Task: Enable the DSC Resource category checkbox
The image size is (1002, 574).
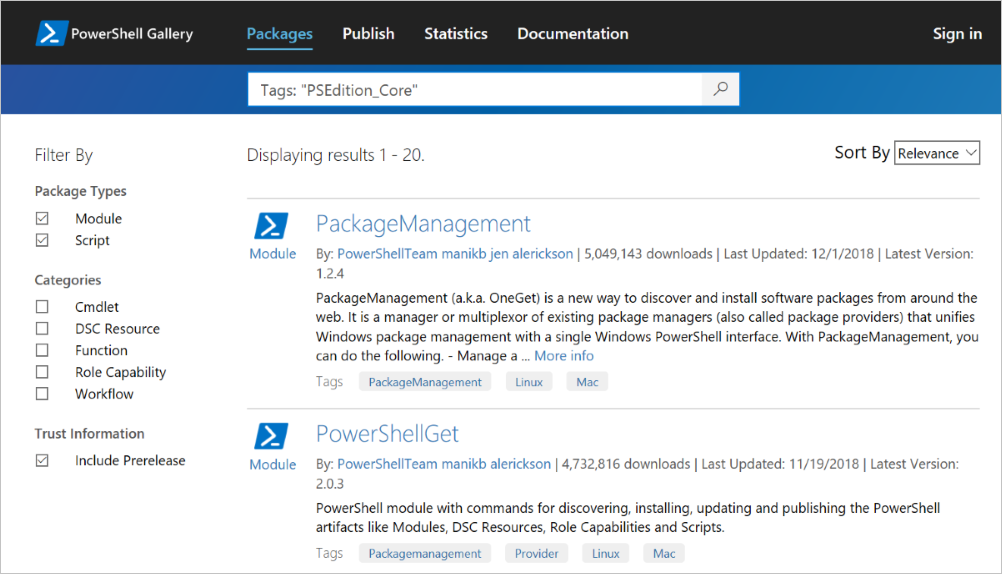Action: [42, 329]
